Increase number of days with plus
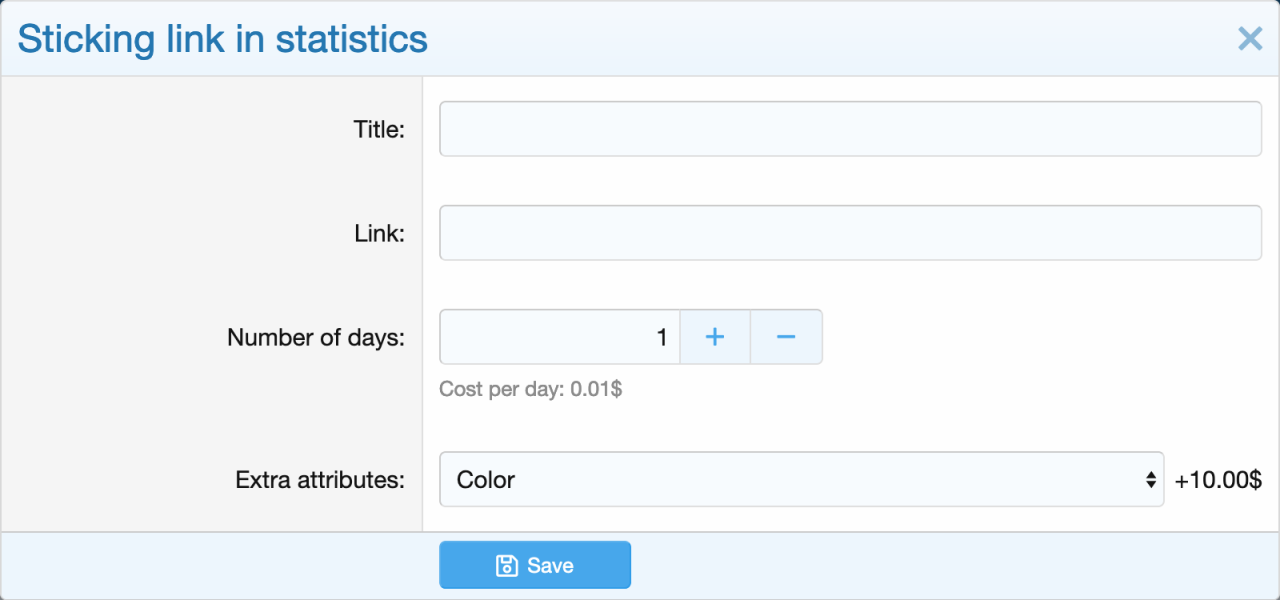 click(x=715, y=337)
